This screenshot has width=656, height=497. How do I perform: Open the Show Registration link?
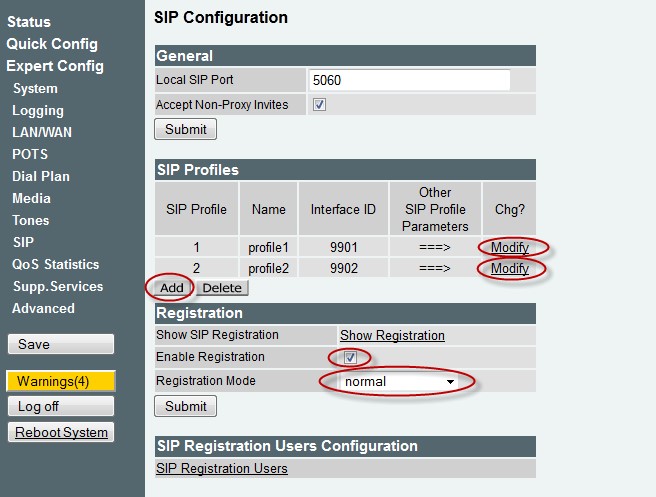tap(392, 335)
